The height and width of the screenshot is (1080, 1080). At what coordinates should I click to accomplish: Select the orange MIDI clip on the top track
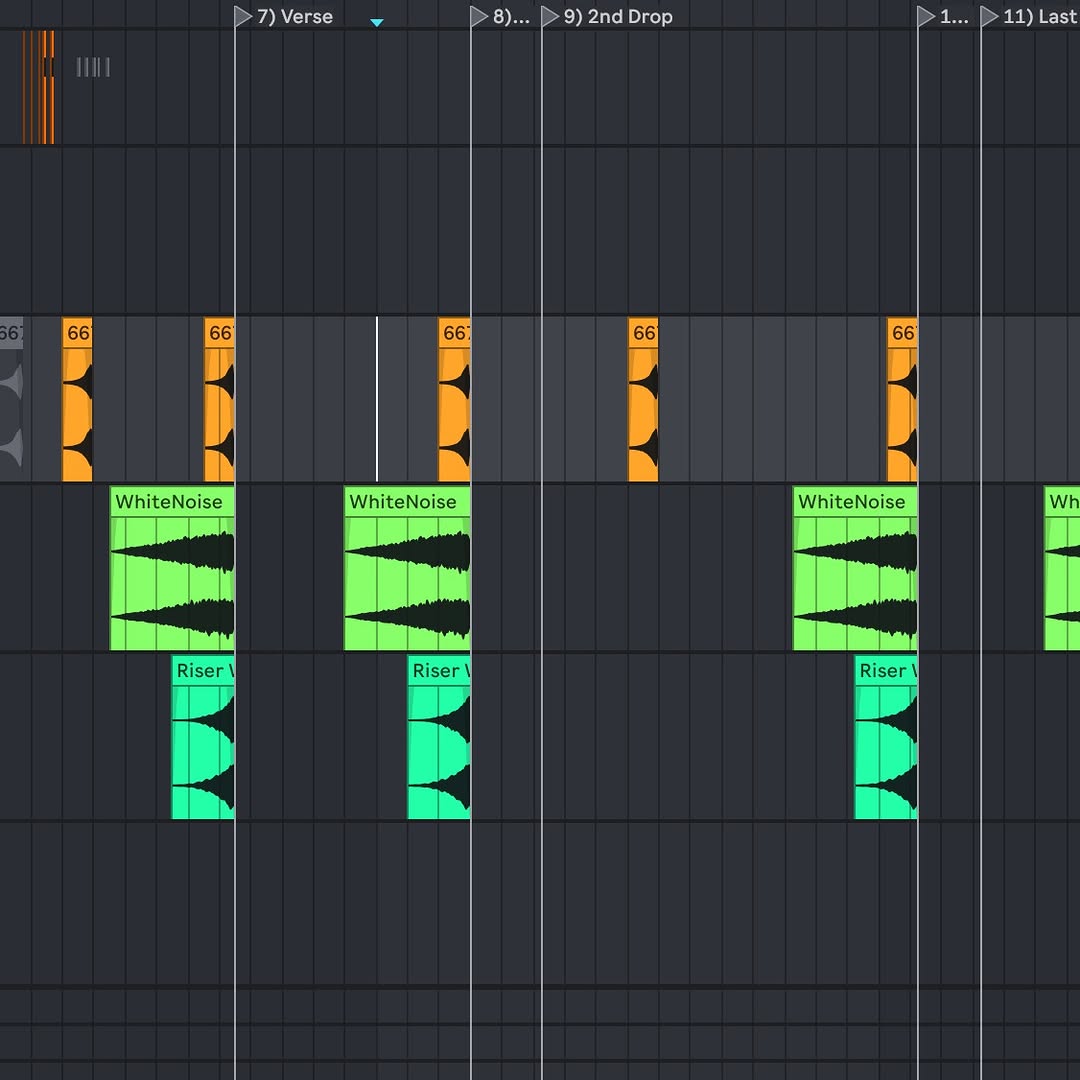(x=39, y=87)
